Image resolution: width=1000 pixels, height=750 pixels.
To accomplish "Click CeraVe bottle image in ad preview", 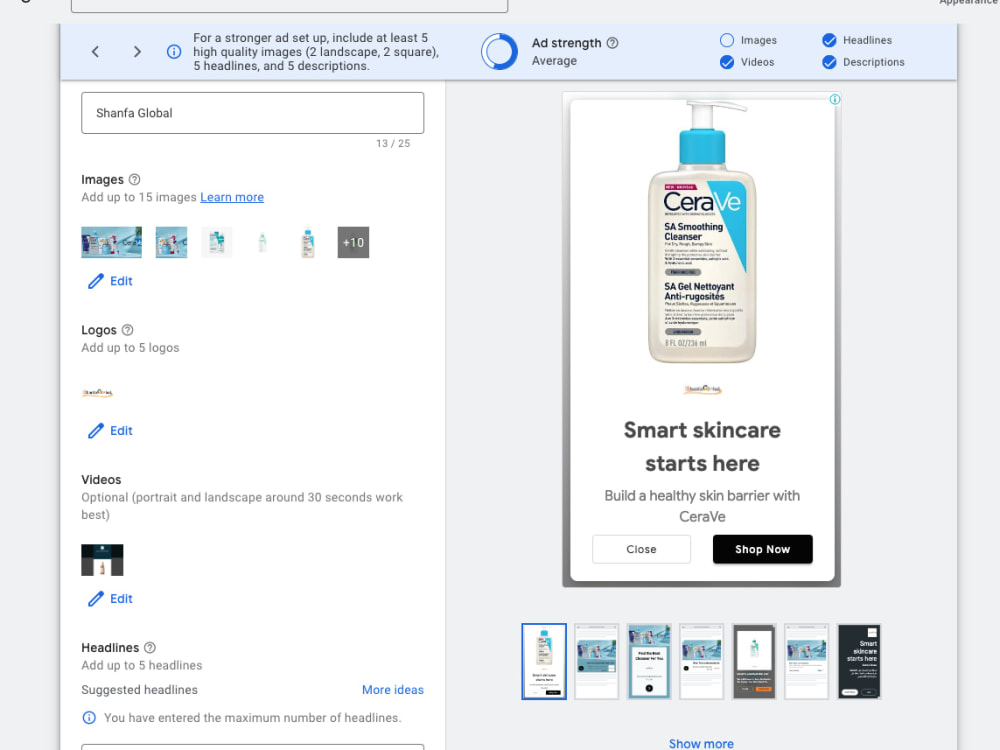I will click(x=703, y=232).
